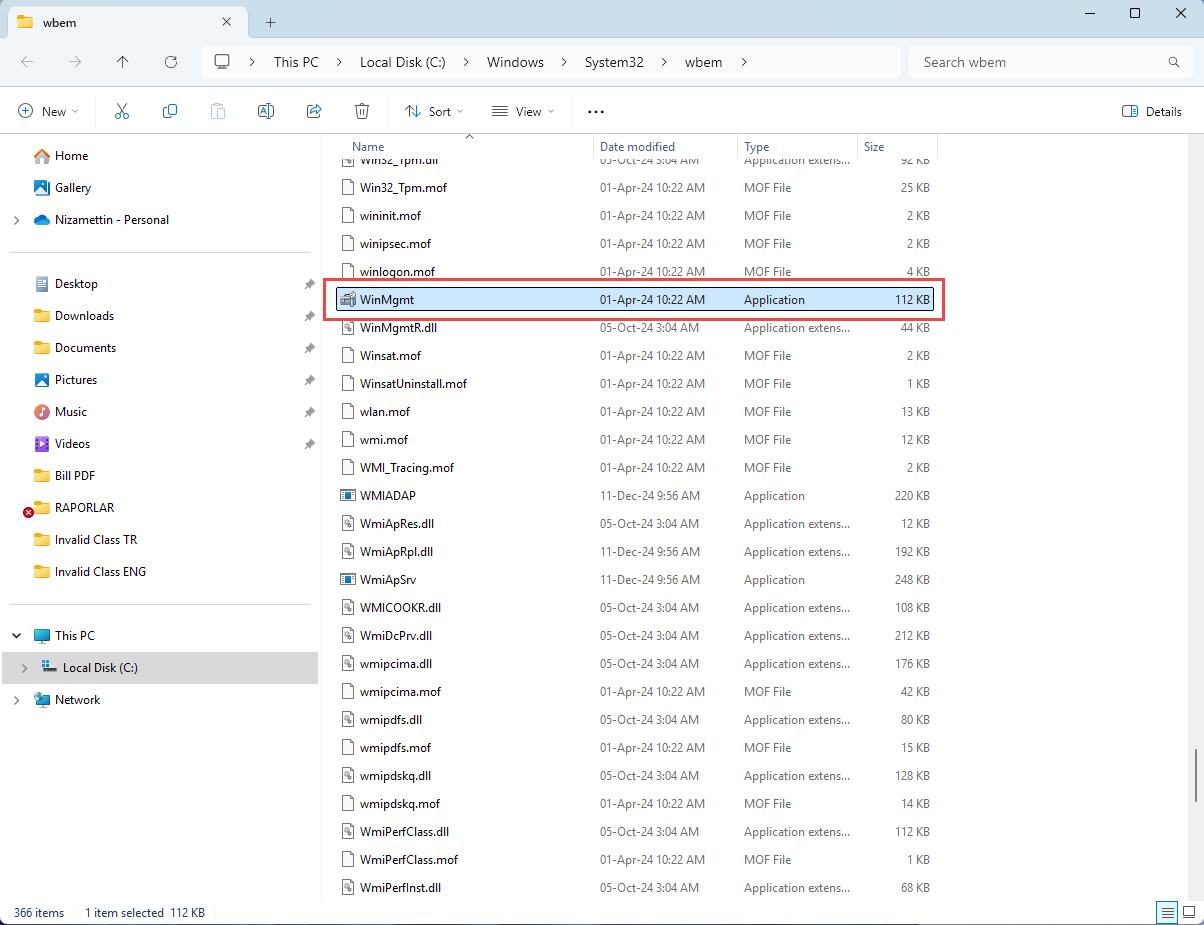Rename WinMgmt using the toolbar icon
The height and width of the screenshot is (925, 1204).
pyautogui.click(x=266, y=111)
